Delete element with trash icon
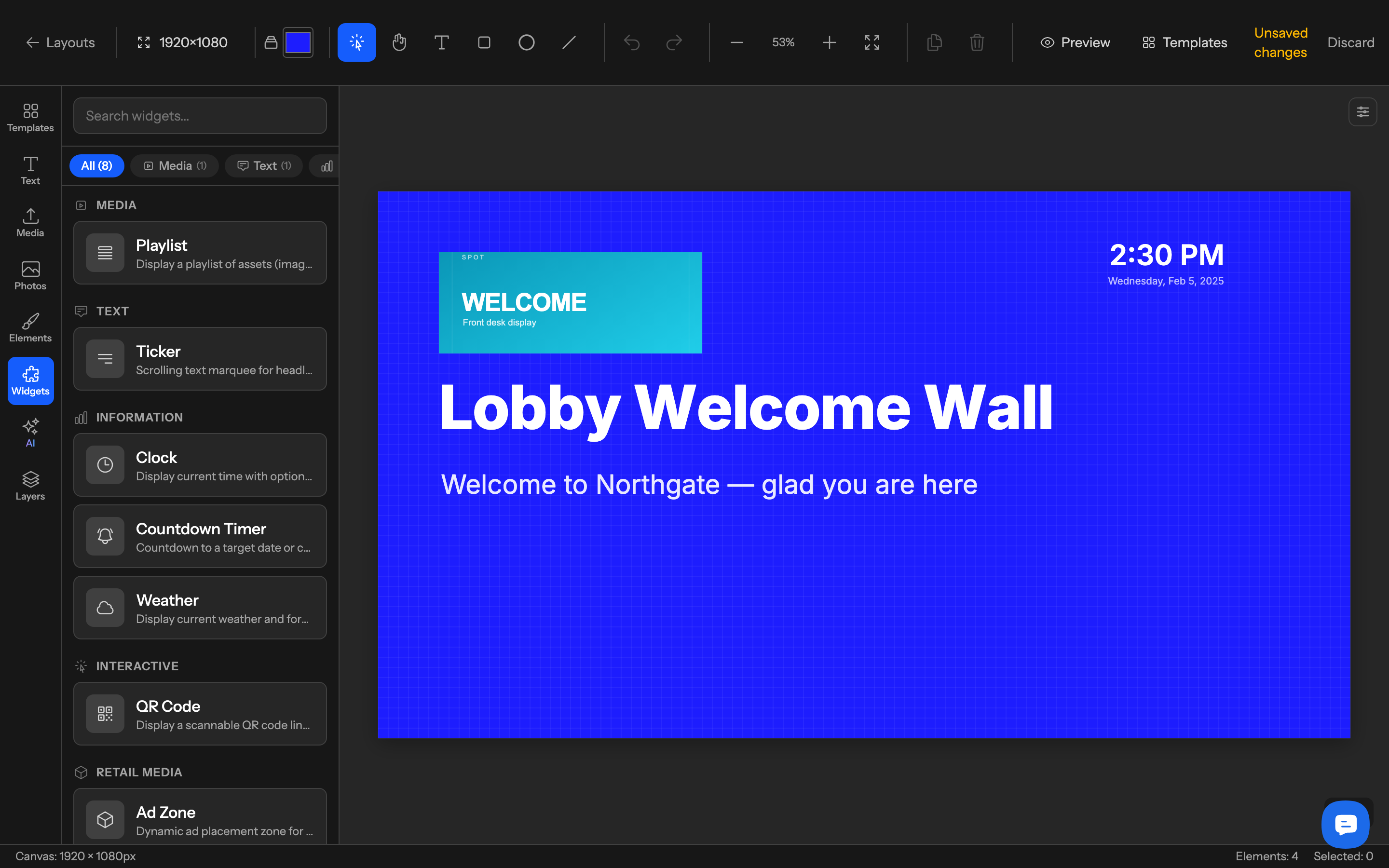The width and height of the screenshot is (1389, 868). click(977, 42)
